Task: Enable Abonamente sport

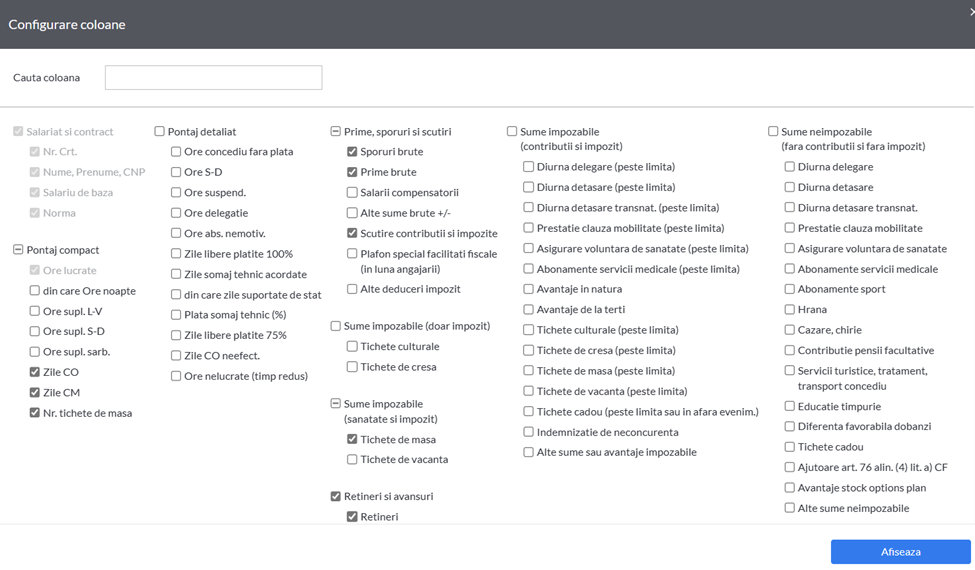Action: click(790, 289)
